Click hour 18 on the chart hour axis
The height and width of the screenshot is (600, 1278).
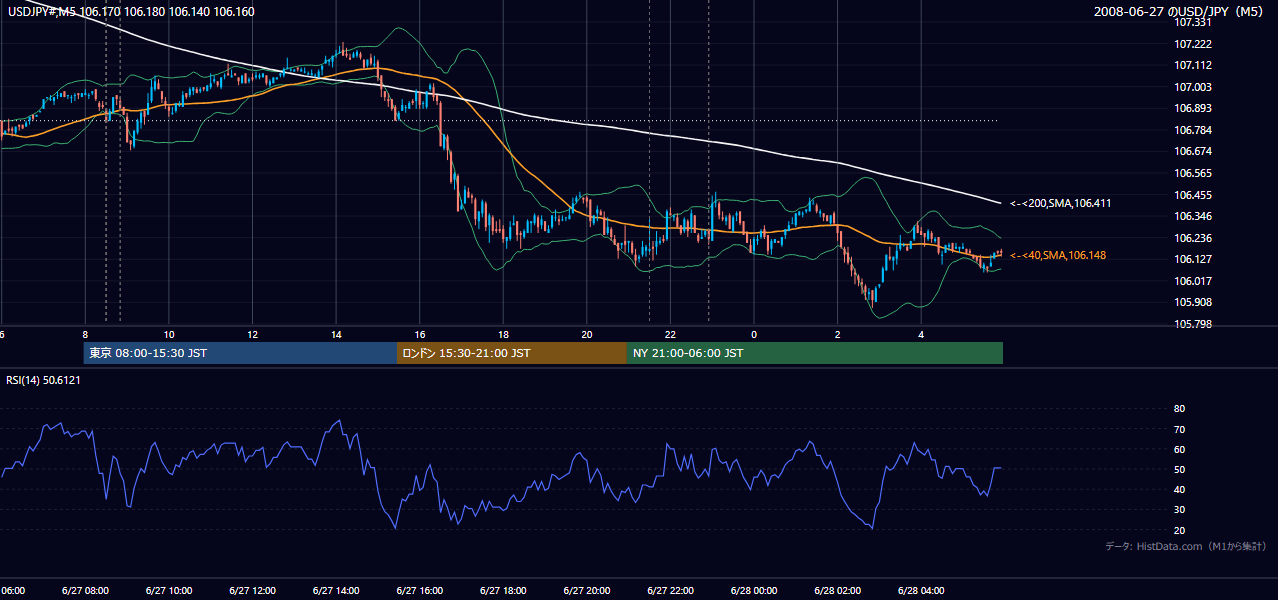click(503, 334)
